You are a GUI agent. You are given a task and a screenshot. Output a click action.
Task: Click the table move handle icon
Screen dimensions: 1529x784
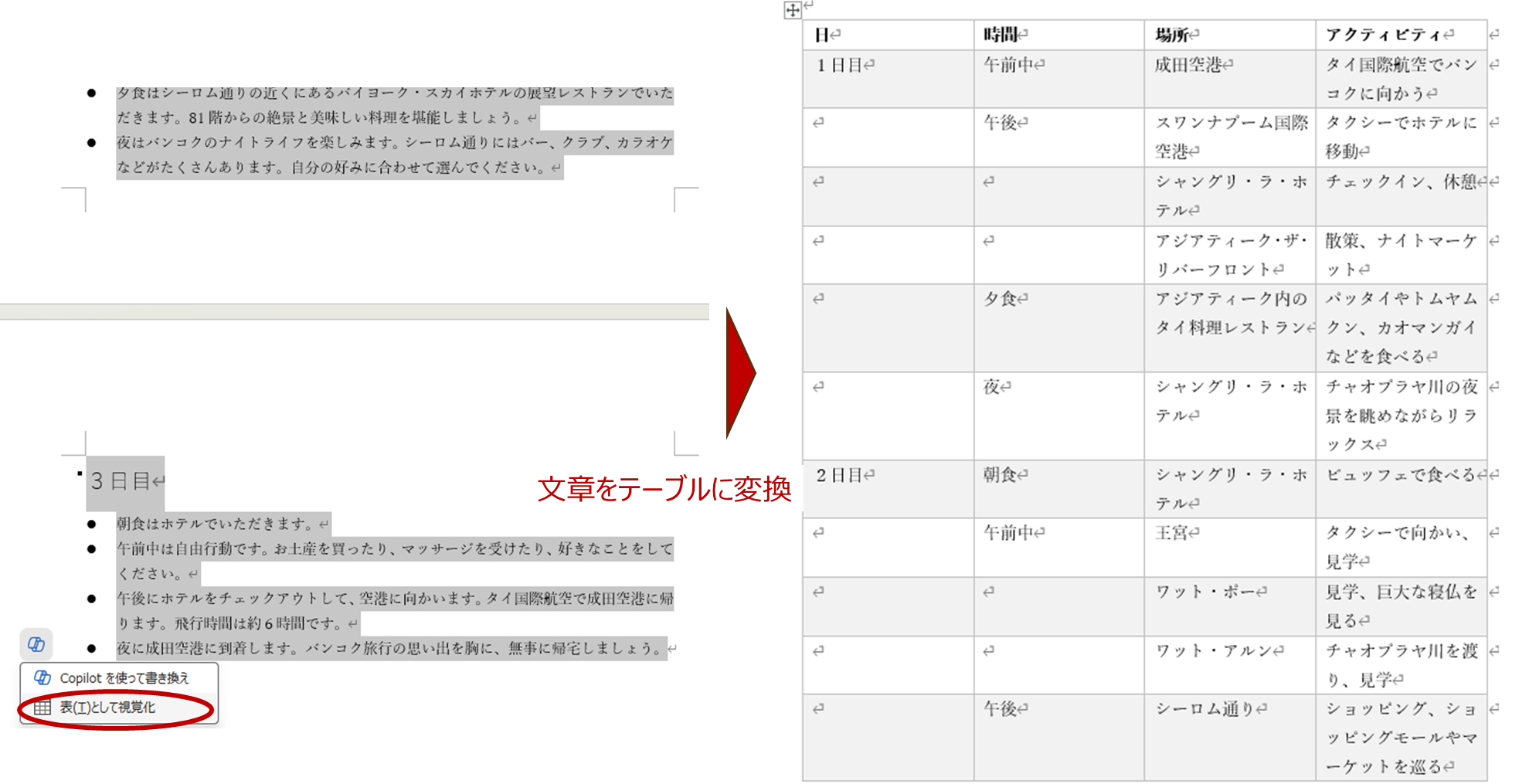click(793, 10)
